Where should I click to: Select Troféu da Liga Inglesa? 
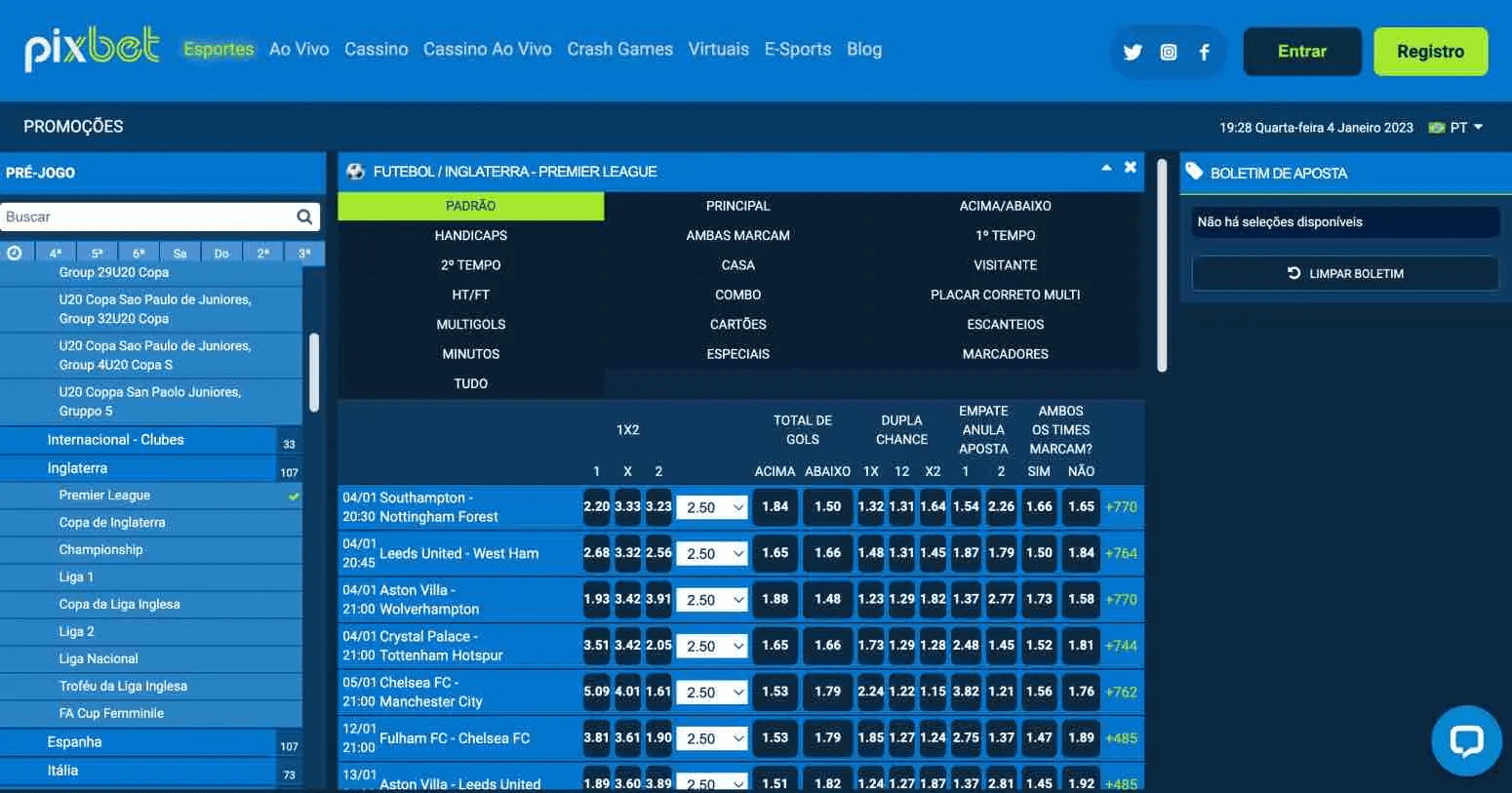pyautogui.click(x=151, y=687)
